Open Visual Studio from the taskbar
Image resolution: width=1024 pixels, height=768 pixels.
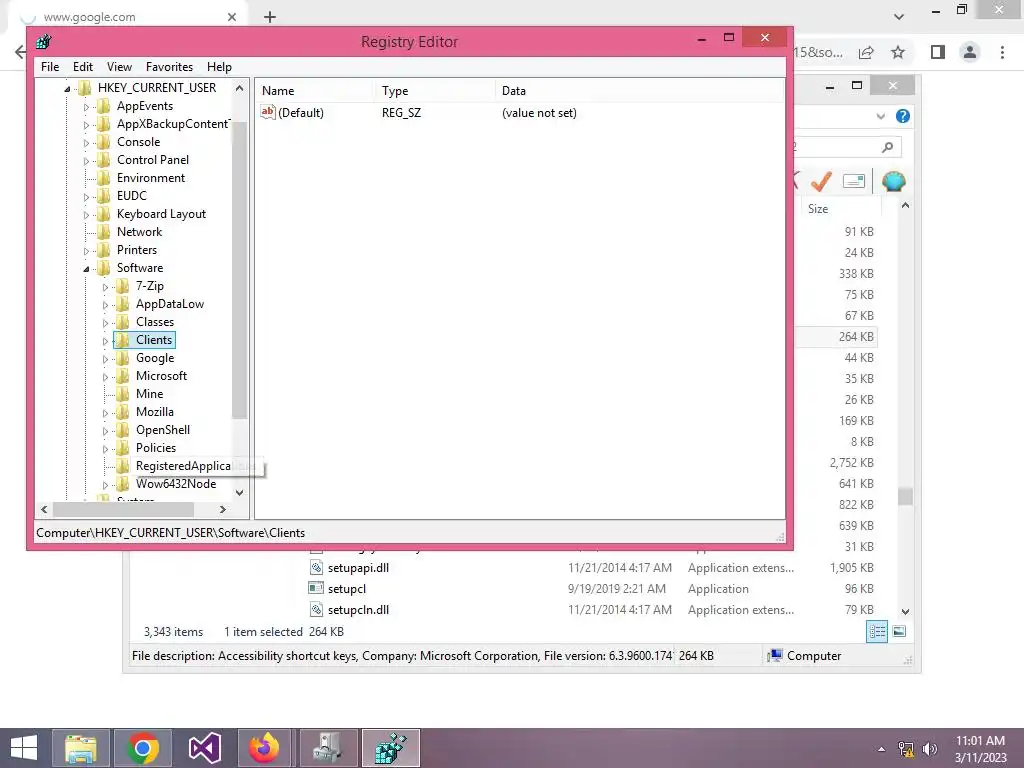204,748
